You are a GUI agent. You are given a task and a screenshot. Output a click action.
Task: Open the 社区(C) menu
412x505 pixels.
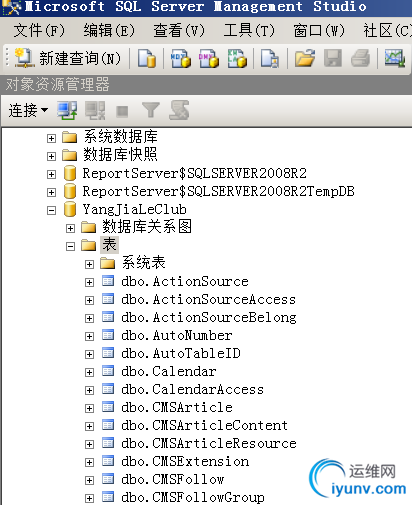point(387,31)
